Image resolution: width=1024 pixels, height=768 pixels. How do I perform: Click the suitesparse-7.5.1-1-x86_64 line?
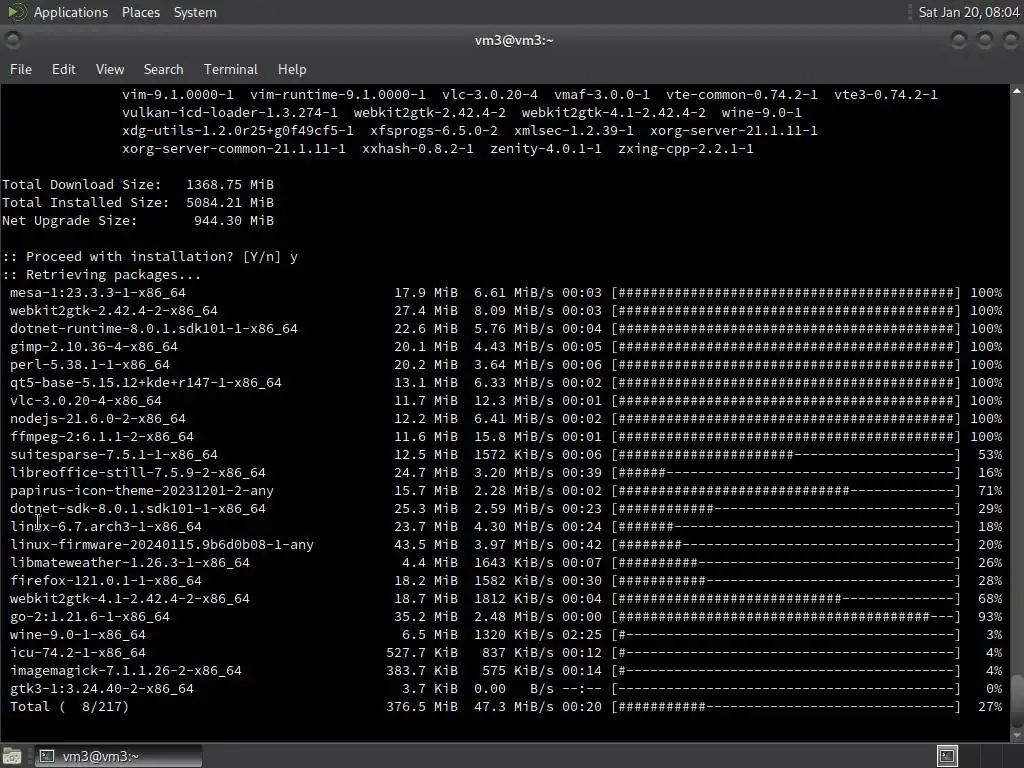pyautogui.click(x=506, y=455)
